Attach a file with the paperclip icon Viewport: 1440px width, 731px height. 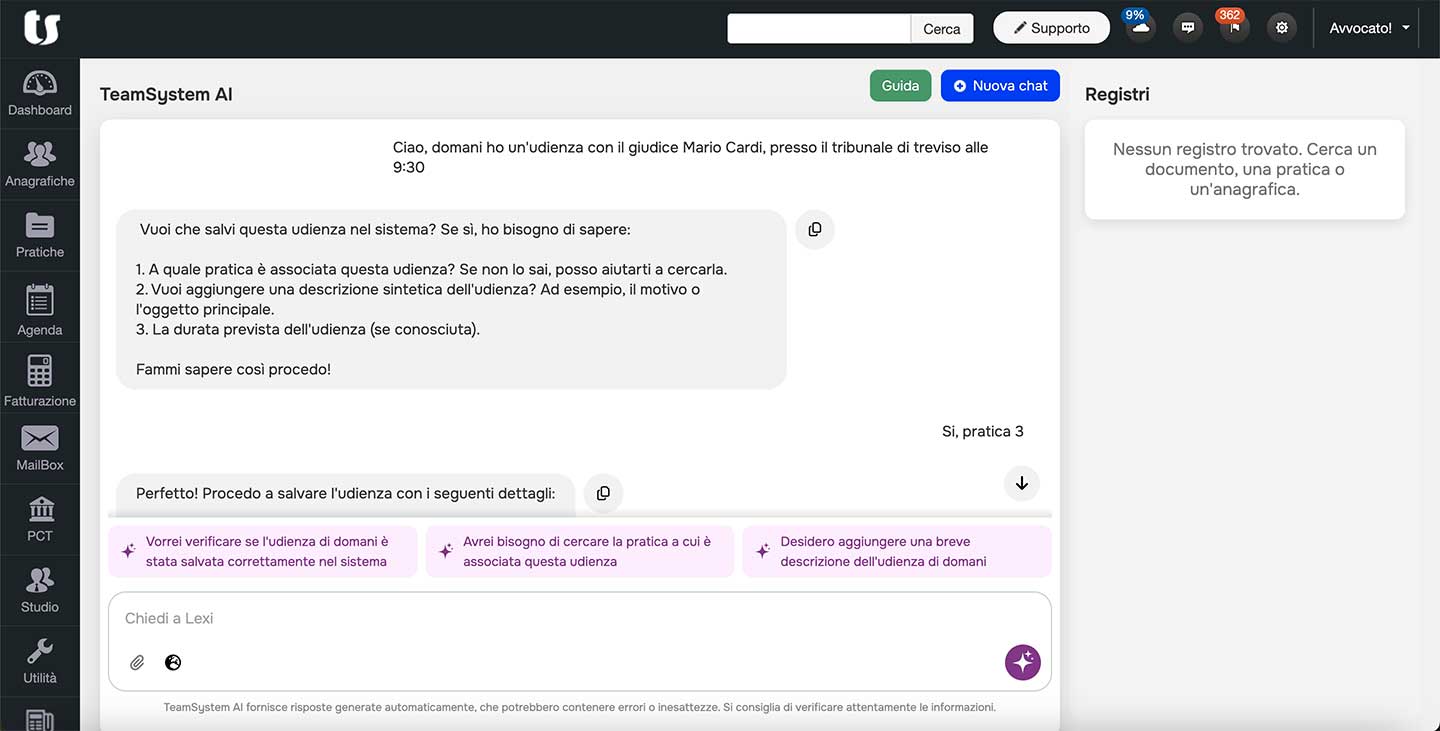pos(138,662)
